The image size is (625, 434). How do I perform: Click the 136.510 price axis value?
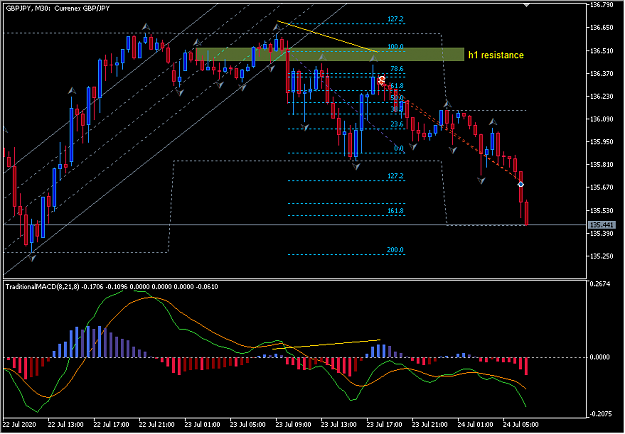(602, 51)
